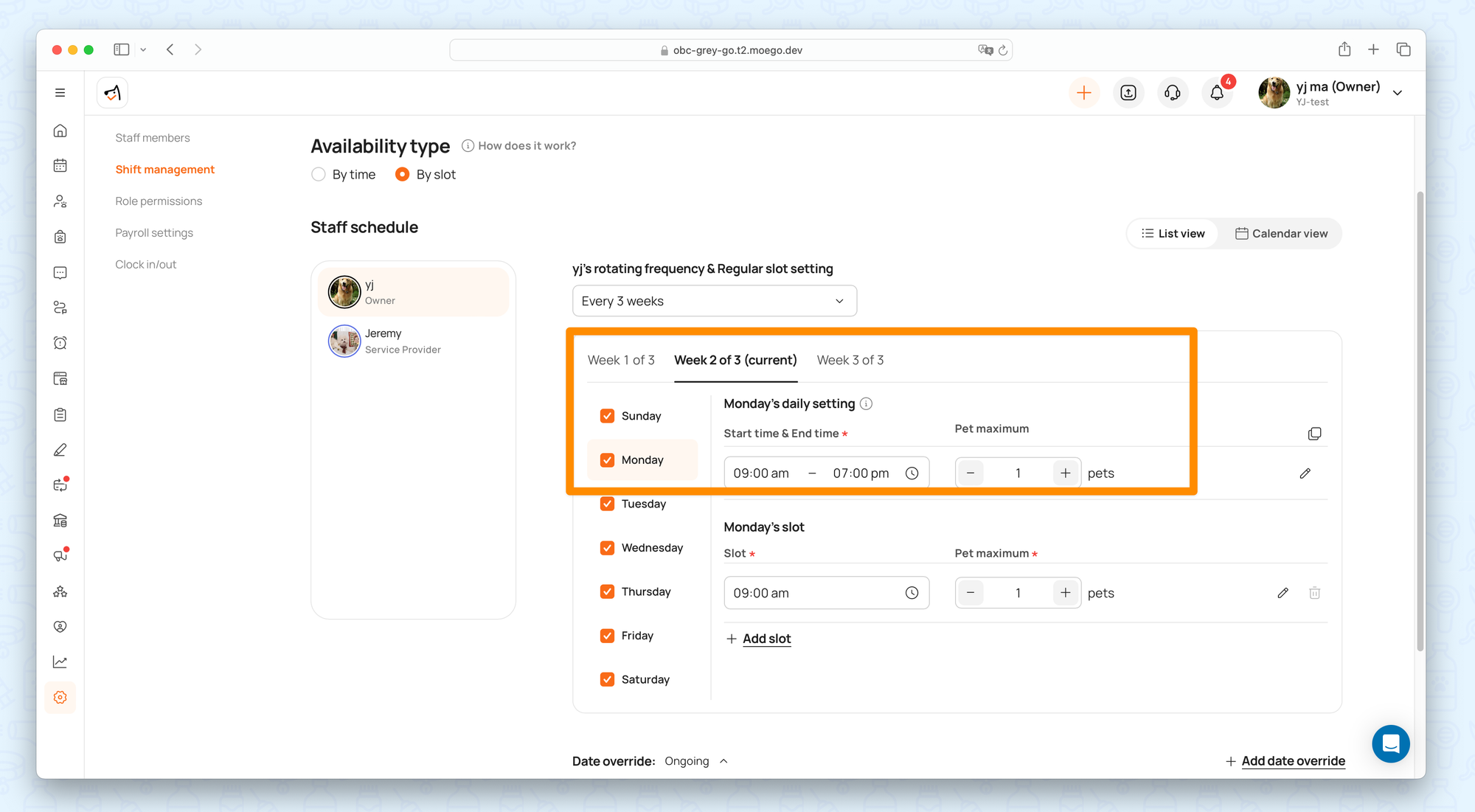
Task: Click the Add slot link
Action: [x=766, y=639]
